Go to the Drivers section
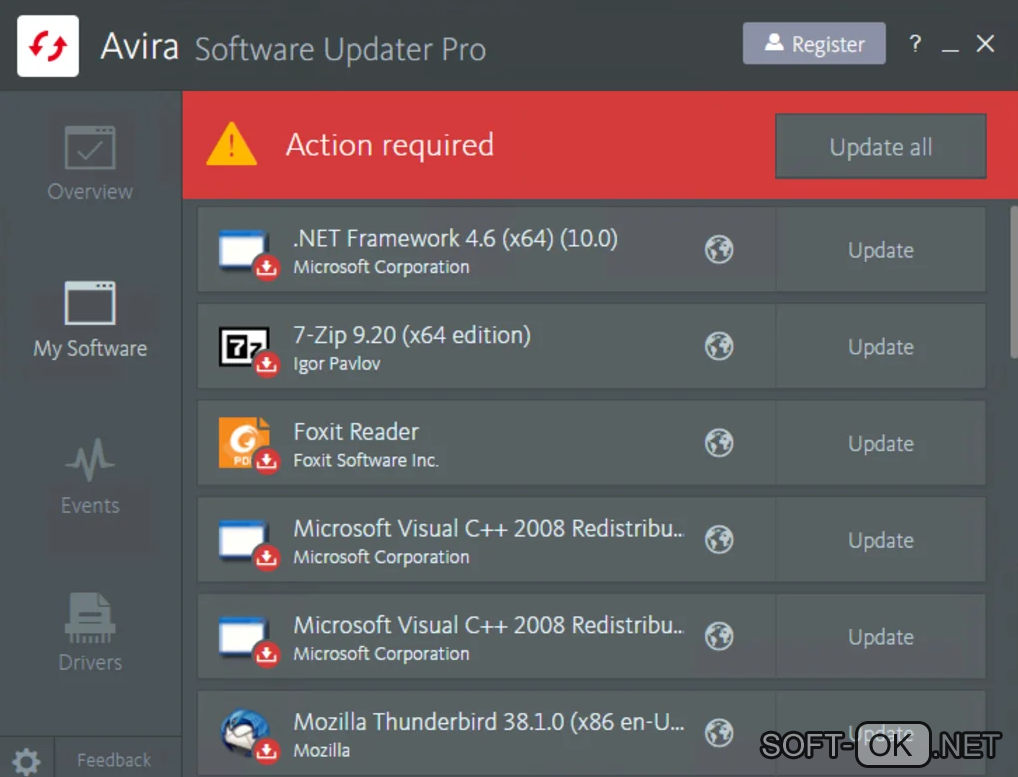Viewport: 1018px width, 777px height. coord(90,634)
